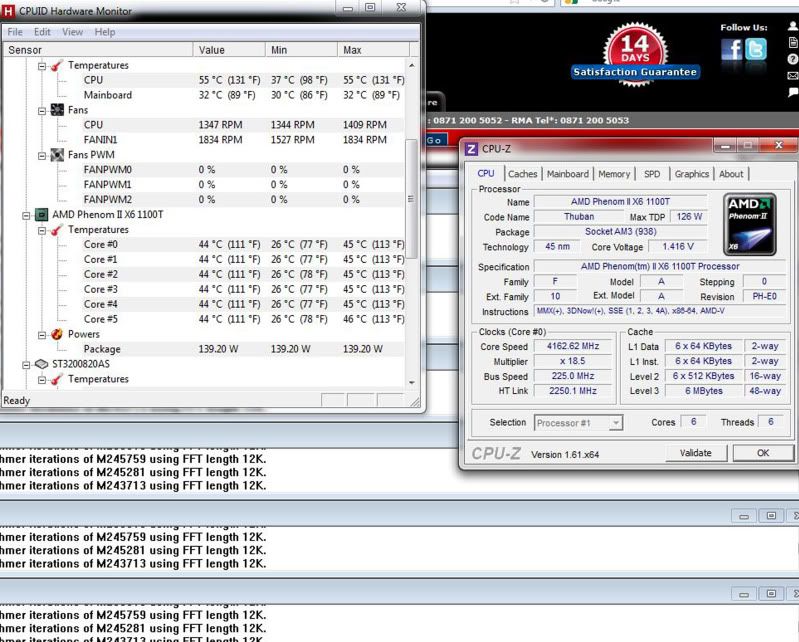Select the CPU tab in CPU-Z
The width and height of the screenshot is (799, 642).
click(486, 173)
